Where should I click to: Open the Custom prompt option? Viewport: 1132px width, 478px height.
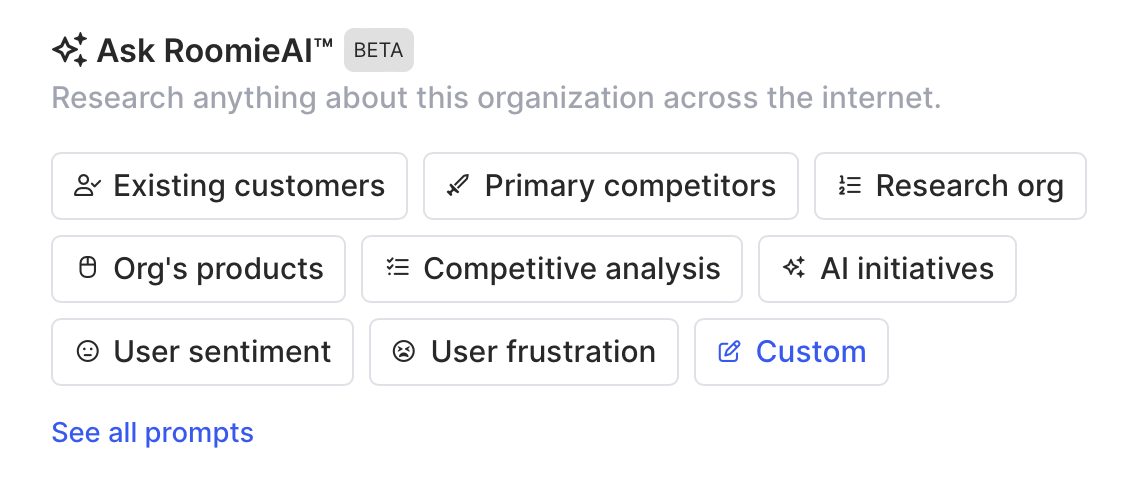coord(791,352)
